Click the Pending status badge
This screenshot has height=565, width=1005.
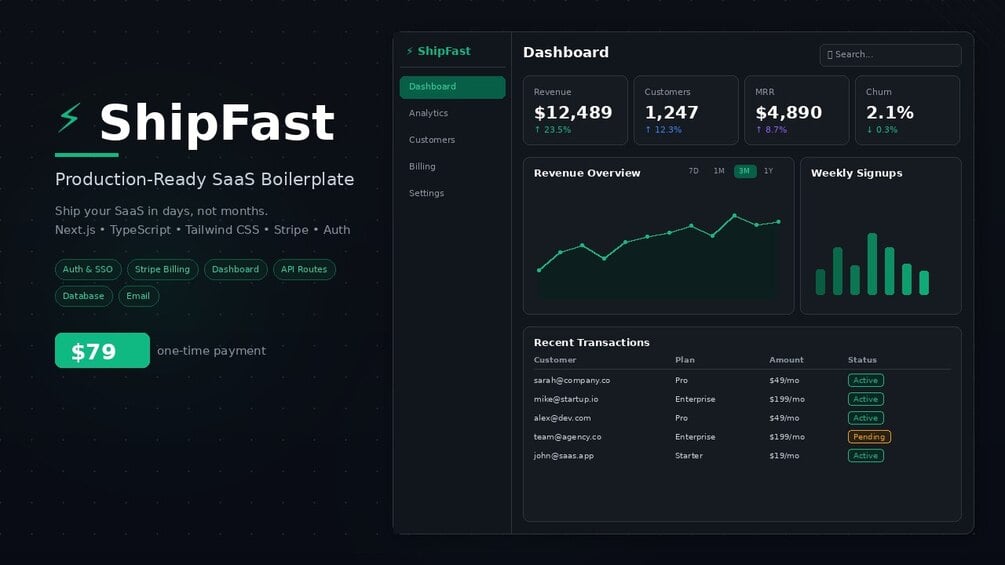pyautogui.click(x=869, y=437)
